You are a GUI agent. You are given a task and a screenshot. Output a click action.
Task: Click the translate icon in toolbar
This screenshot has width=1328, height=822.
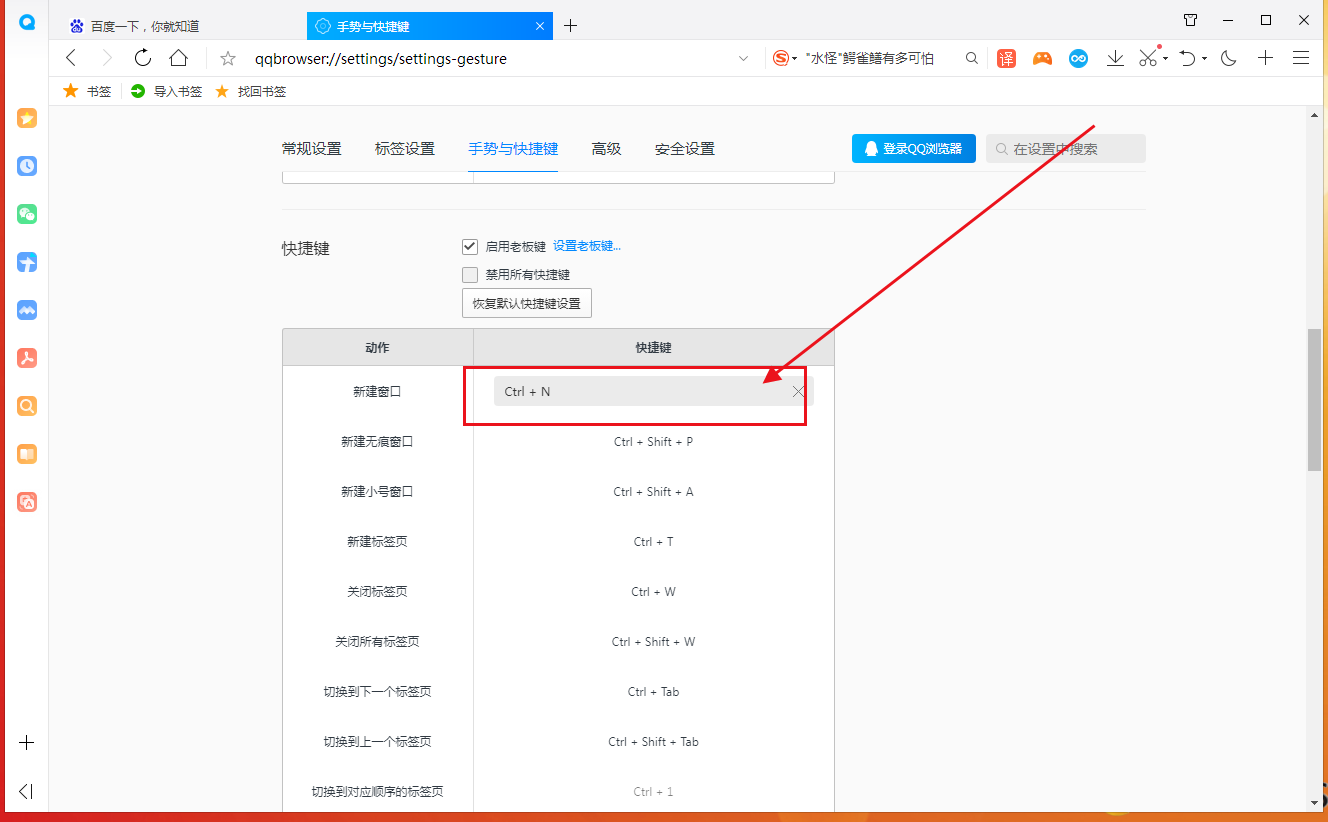click(x=1006, y=59)
